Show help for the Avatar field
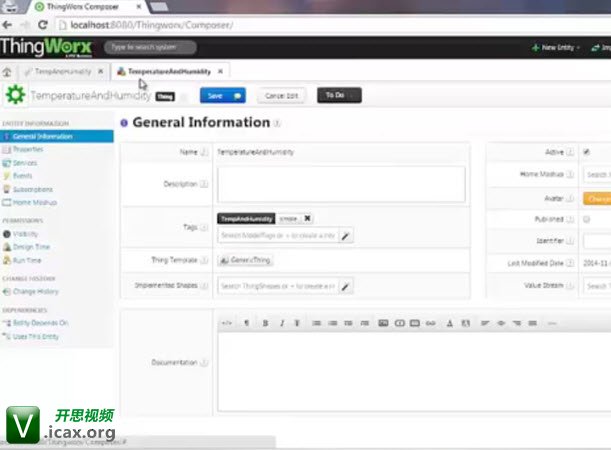This screenshot has width=611, height=450. (570, 199)
